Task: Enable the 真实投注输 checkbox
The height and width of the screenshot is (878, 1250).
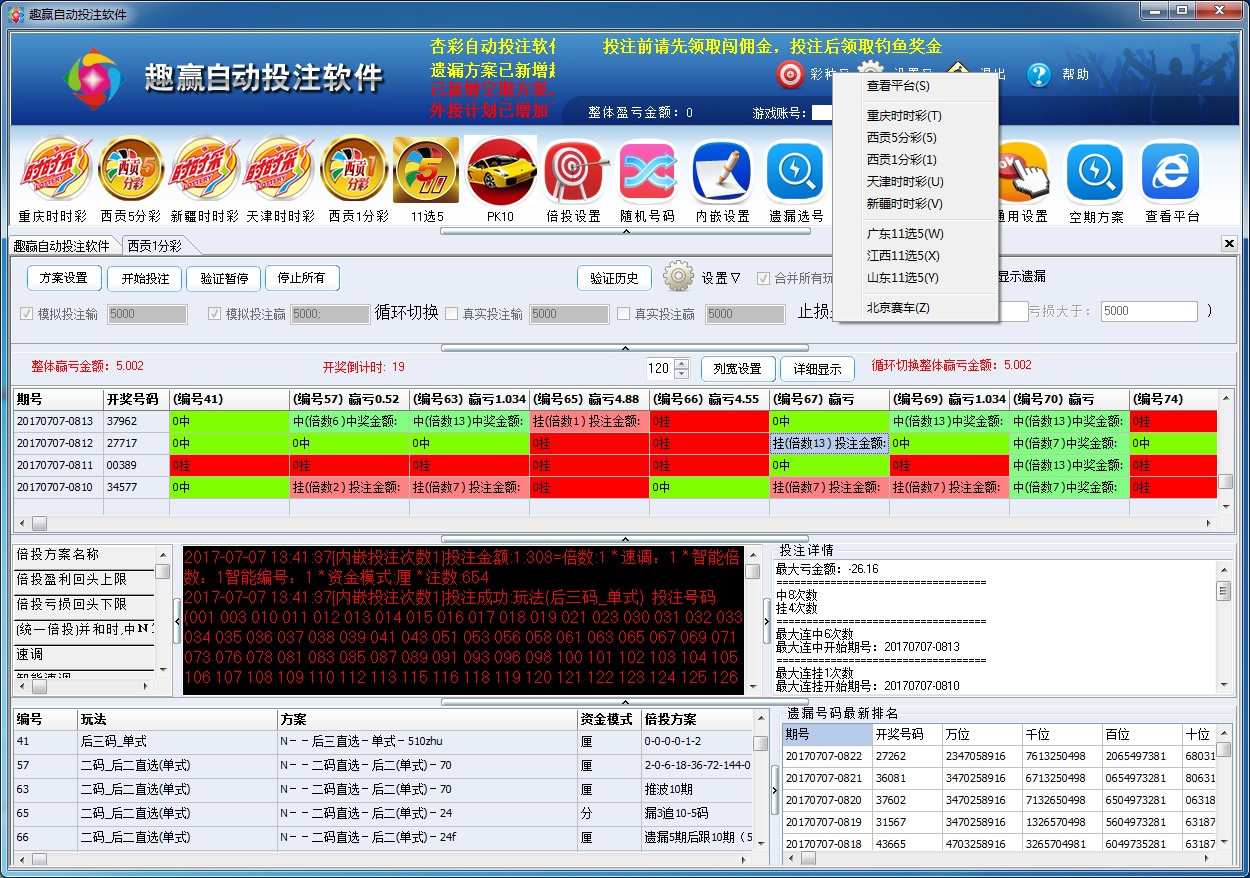Action: [x=452, y=312]
